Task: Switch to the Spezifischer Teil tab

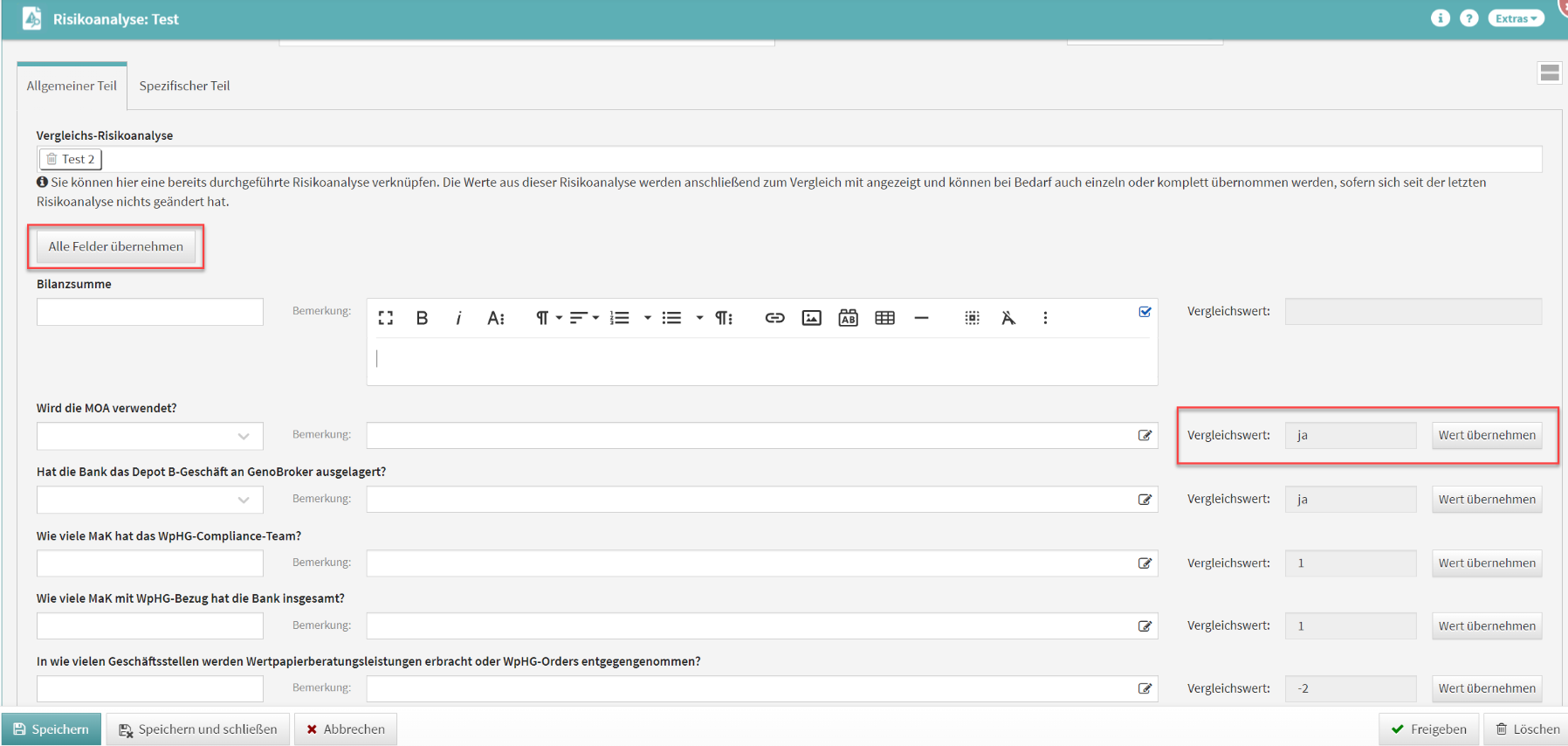Action: click(184, 86)
